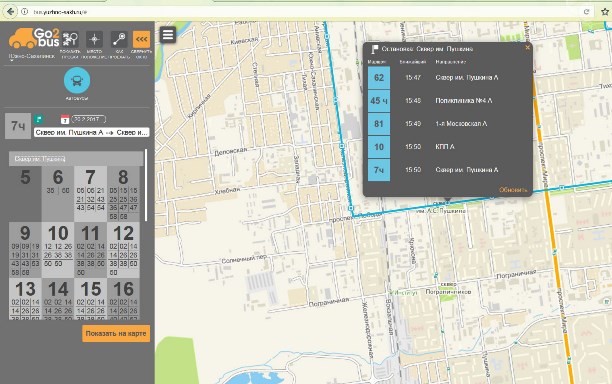Viewport: 612px width, 384px height.
Task: Click the green direction flag icon
Action: coord(38,119)
